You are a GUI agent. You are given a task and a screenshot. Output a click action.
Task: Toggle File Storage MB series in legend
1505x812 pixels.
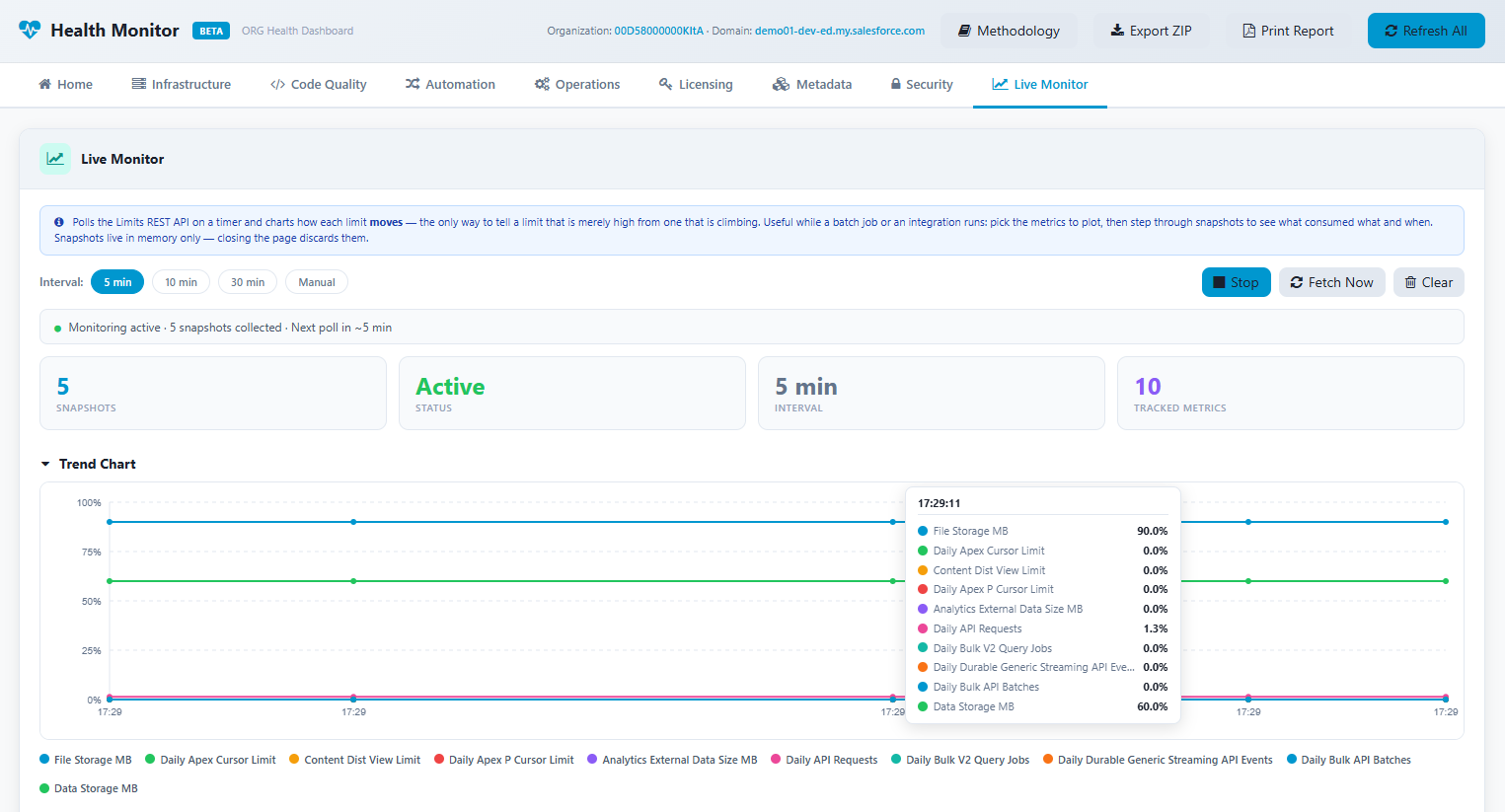point(86,760)
